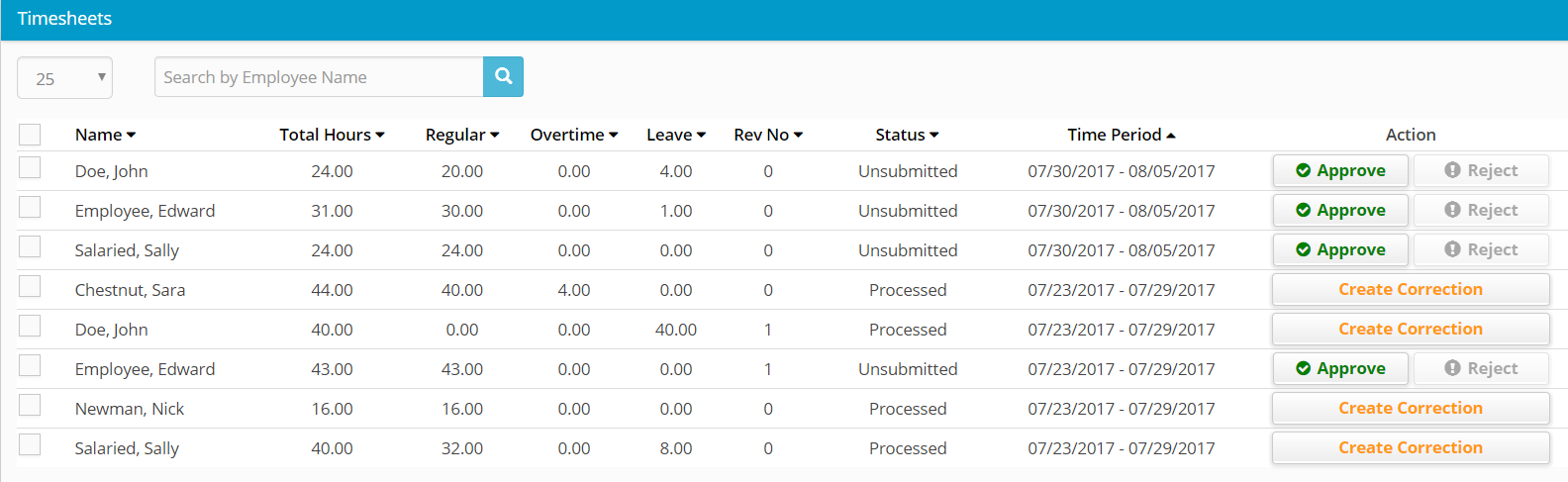The image size is (1568, 482).
Task: Open the 25 rows-per-page dropdown
Action: [64, 78]
